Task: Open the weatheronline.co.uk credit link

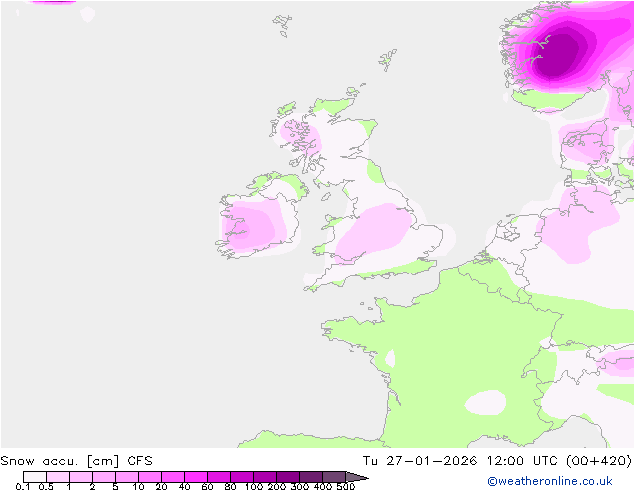Action: click(x=550, y=481)
